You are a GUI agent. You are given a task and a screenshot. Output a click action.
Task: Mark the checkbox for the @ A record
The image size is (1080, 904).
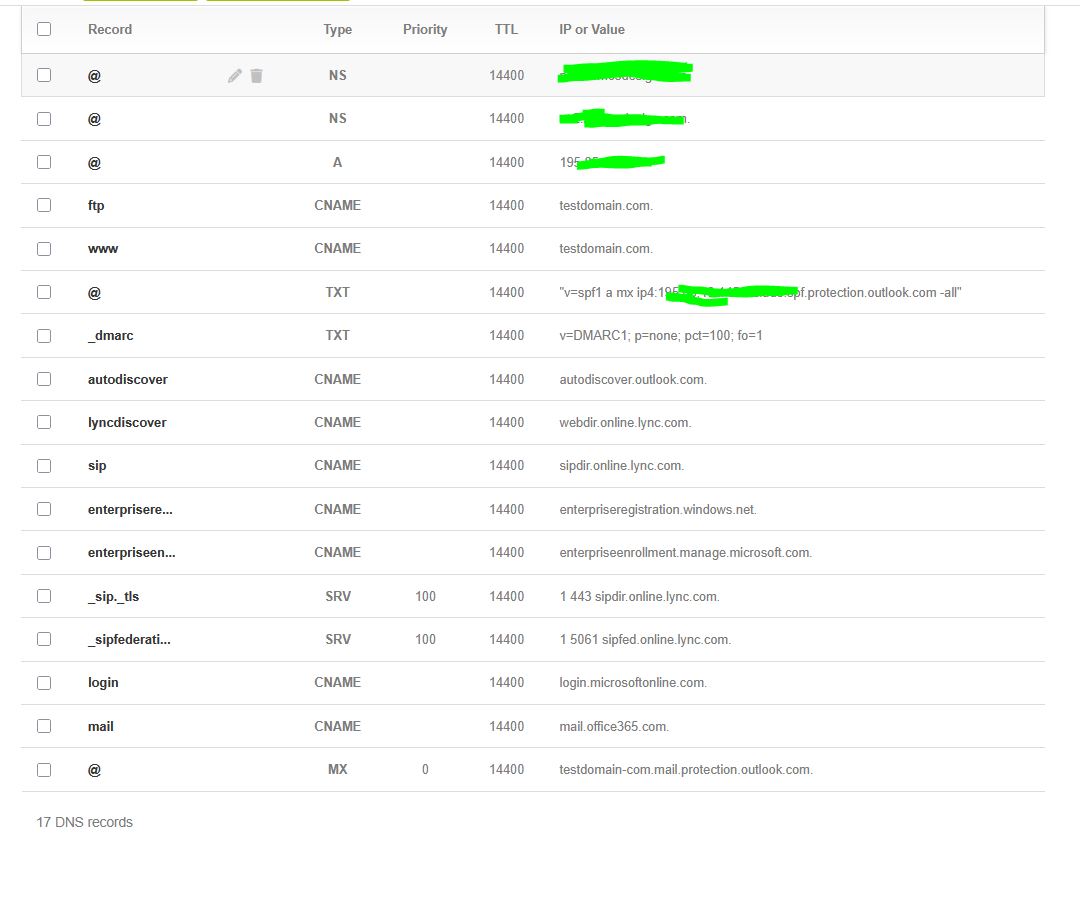pyautogui.click(x=44, y=162)
